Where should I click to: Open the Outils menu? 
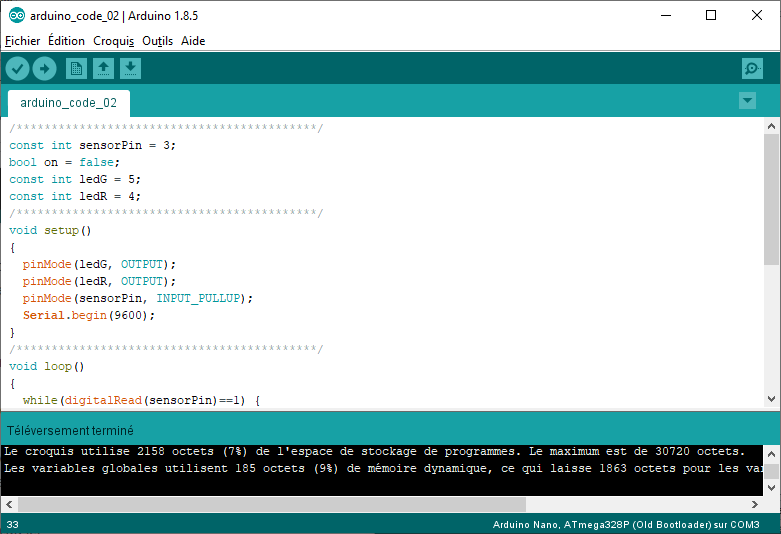point(157,41)
